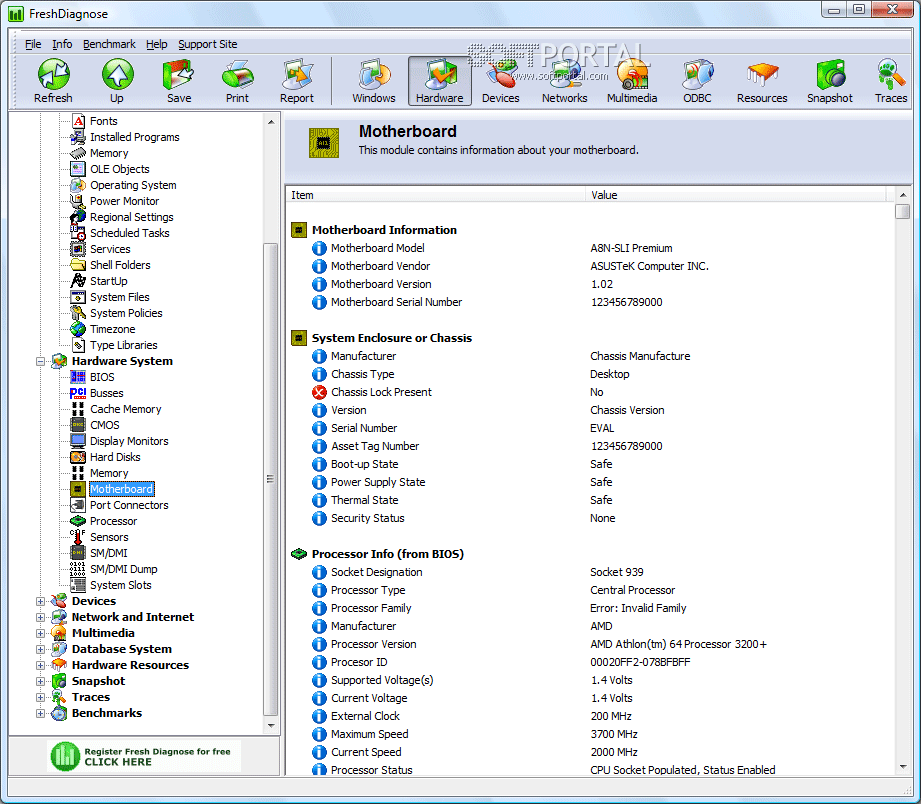The image size is (921, 804).
Task: Open the Networks toolbar icon
Action: (564, 81)
